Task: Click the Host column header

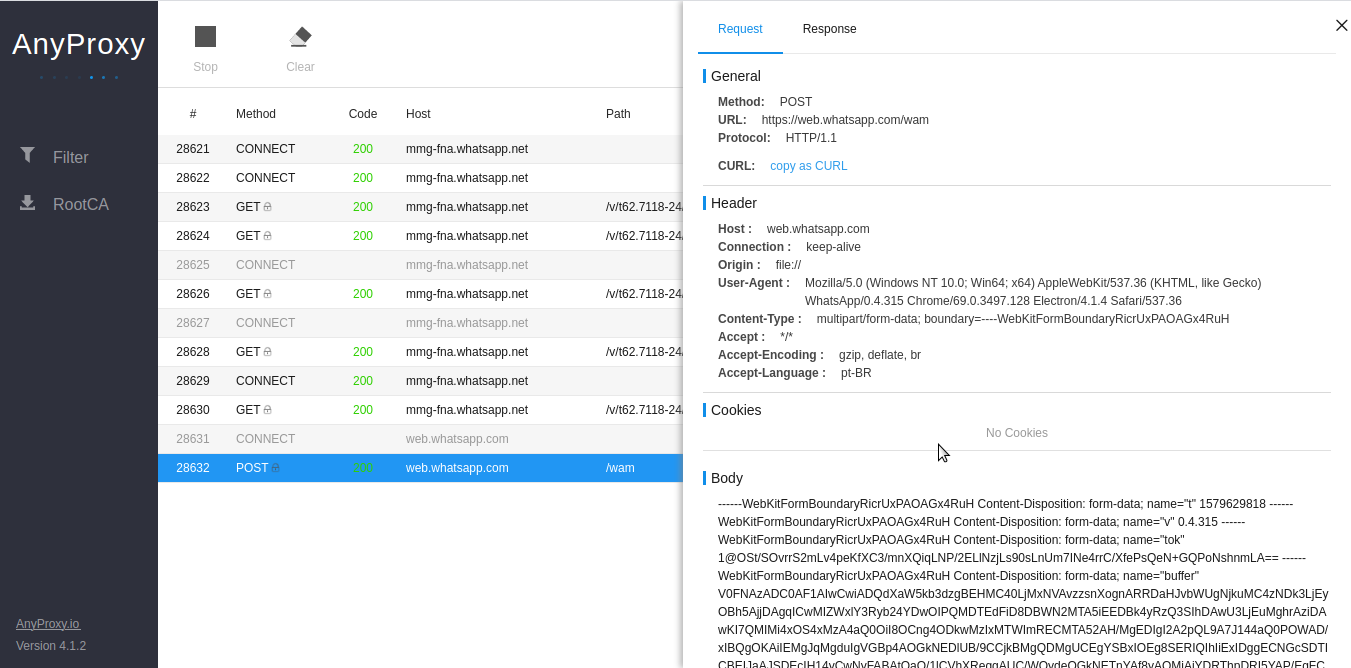Action: point(418,114)
